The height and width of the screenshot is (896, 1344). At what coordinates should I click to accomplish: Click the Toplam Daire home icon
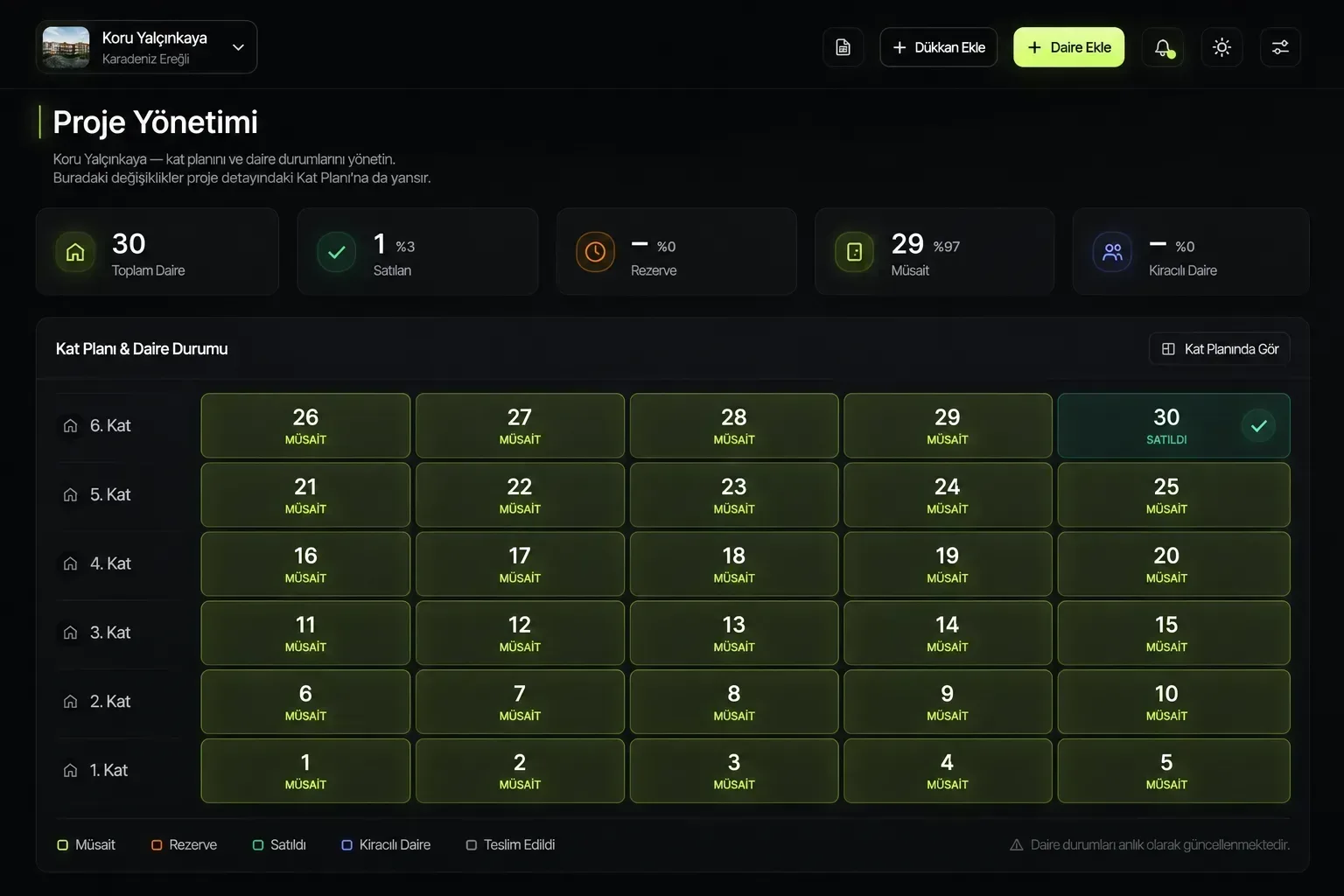(75, 252)
